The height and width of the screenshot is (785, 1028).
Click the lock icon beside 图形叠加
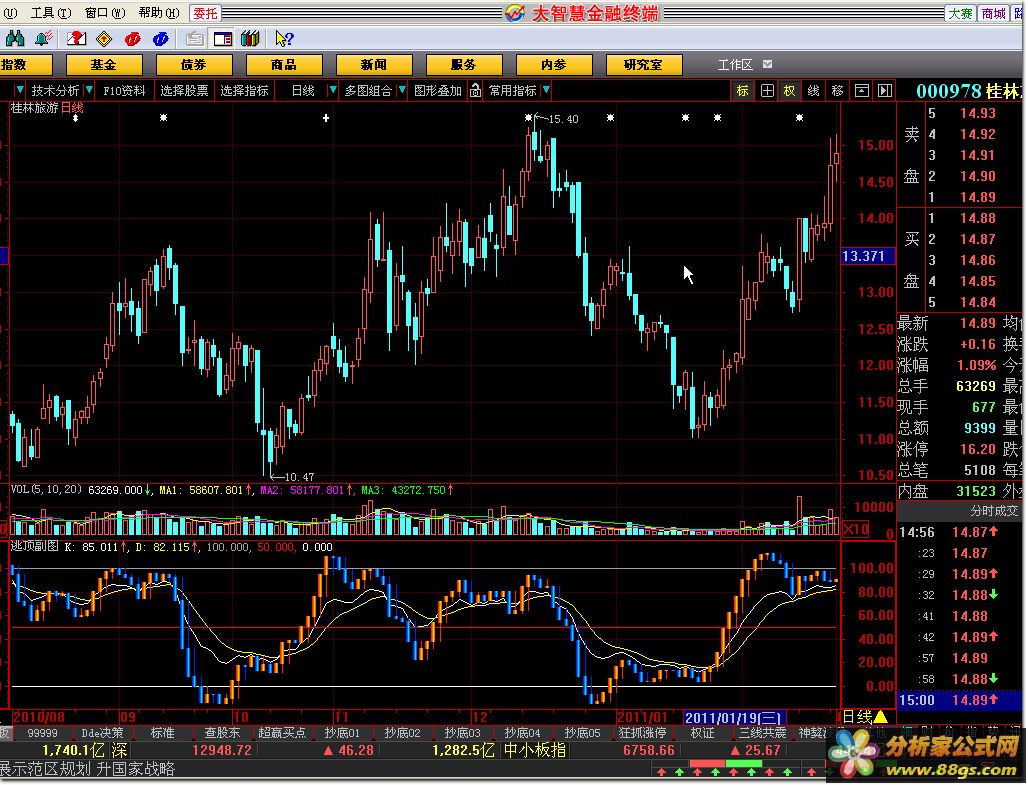click(x=475, y=91)
